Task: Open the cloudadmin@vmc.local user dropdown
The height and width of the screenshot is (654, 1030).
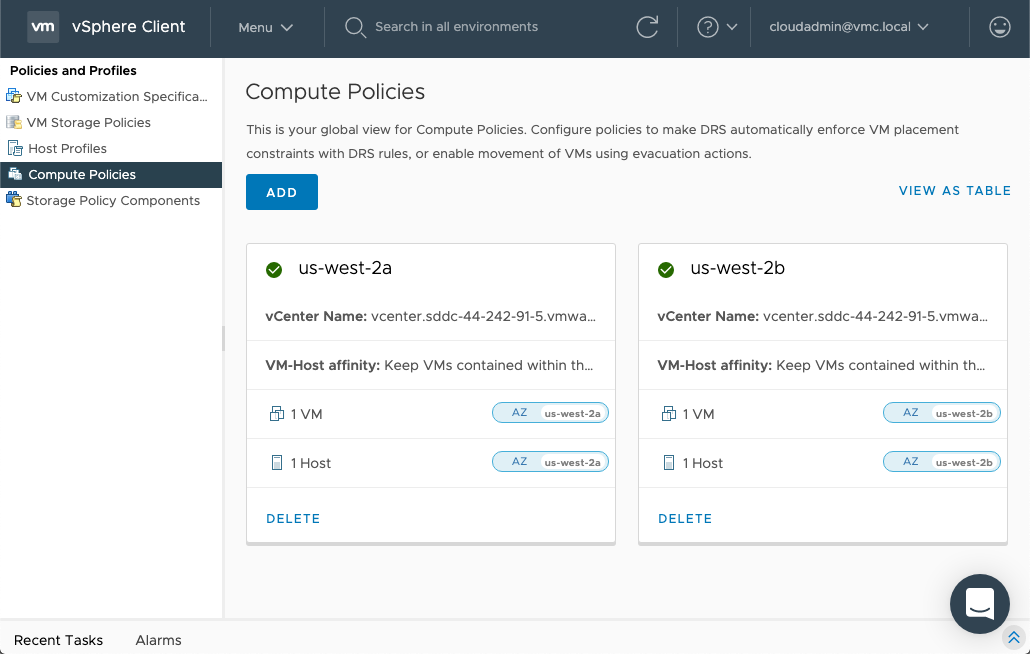Action: [x=848, y=27]
